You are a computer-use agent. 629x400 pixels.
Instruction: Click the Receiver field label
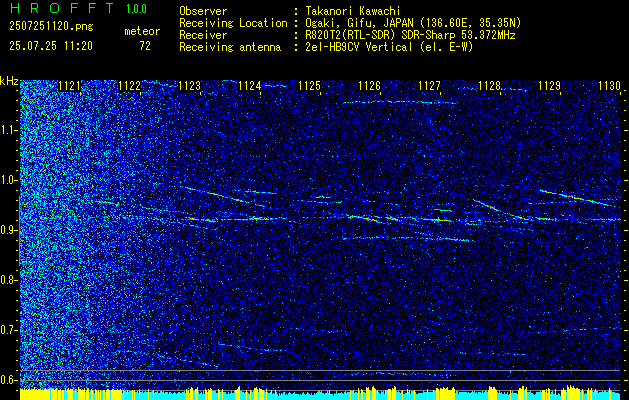point(203,35)
